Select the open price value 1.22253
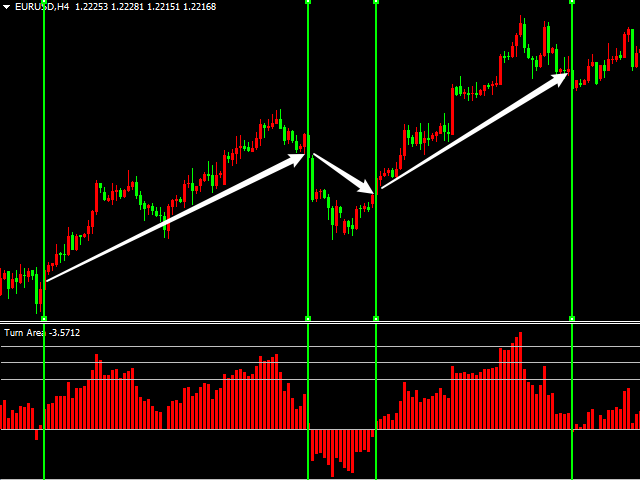Viewport: 640px width, 480px height. coord(92,7)
